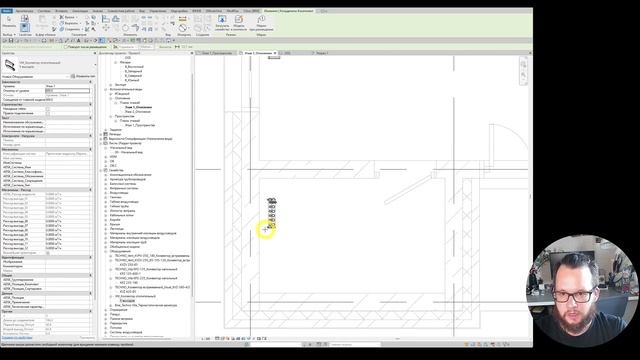
Task: Open the 'Системы' ribbon tab
Action: point(44,11)
